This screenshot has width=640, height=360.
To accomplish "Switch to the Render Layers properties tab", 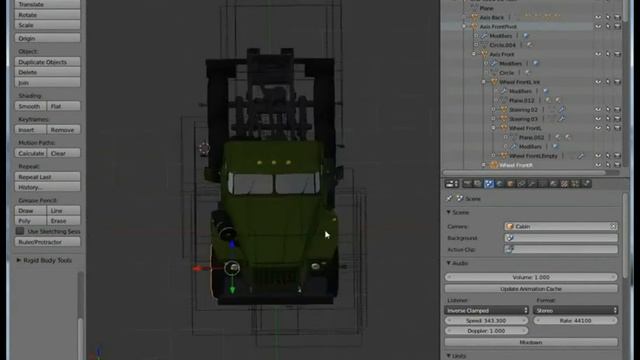I will coord(478,184).
